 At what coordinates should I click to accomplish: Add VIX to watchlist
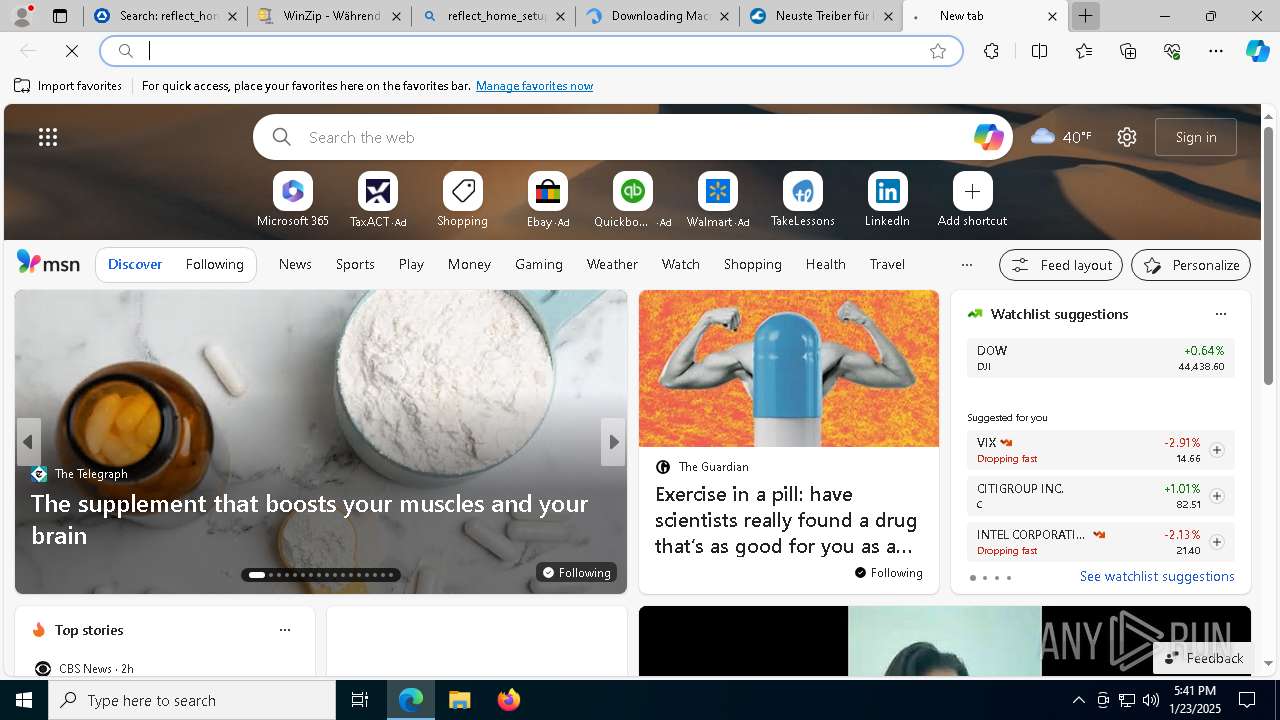[x=1216, y=450]
